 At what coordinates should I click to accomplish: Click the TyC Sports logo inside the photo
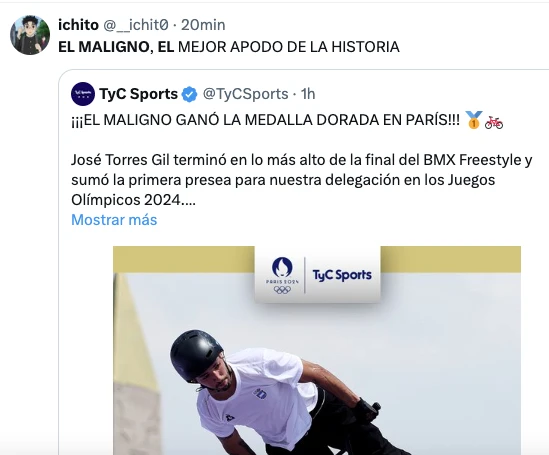pos(342,275)
